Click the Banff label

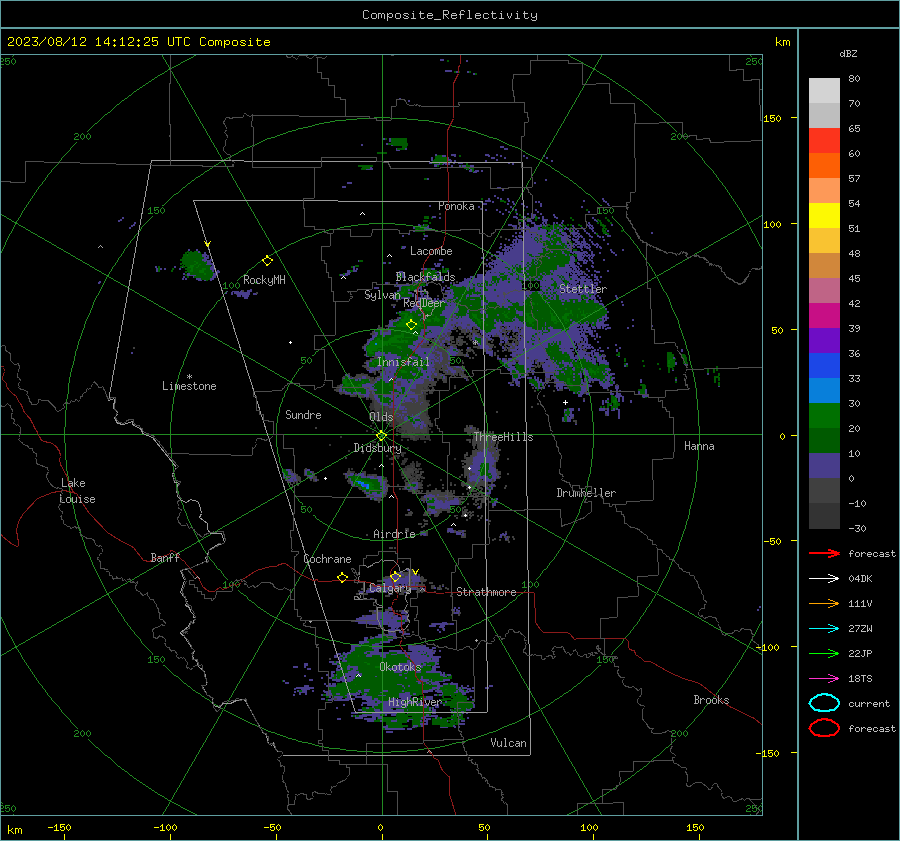(x=165, y=557)
